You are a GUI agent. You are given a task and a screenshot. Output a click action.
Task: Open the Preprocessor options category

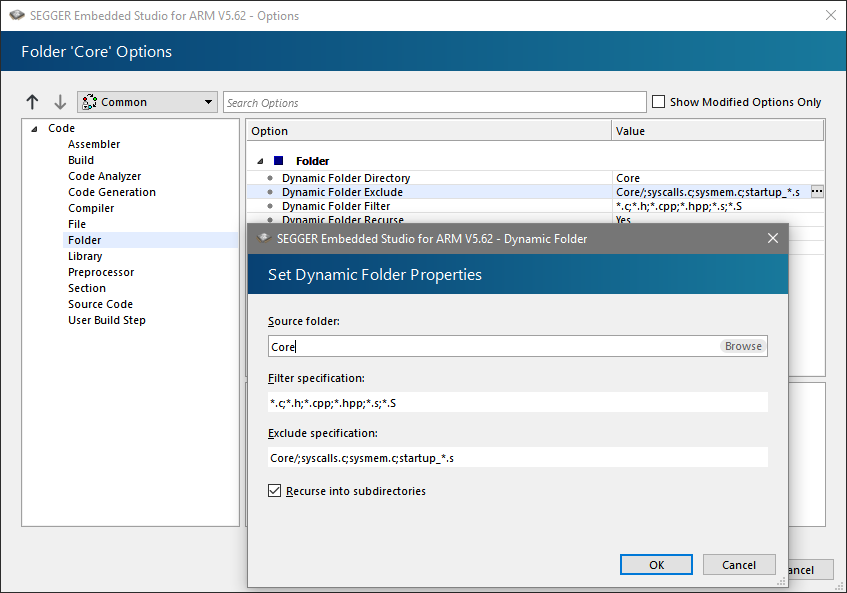[x=101, y=272]
